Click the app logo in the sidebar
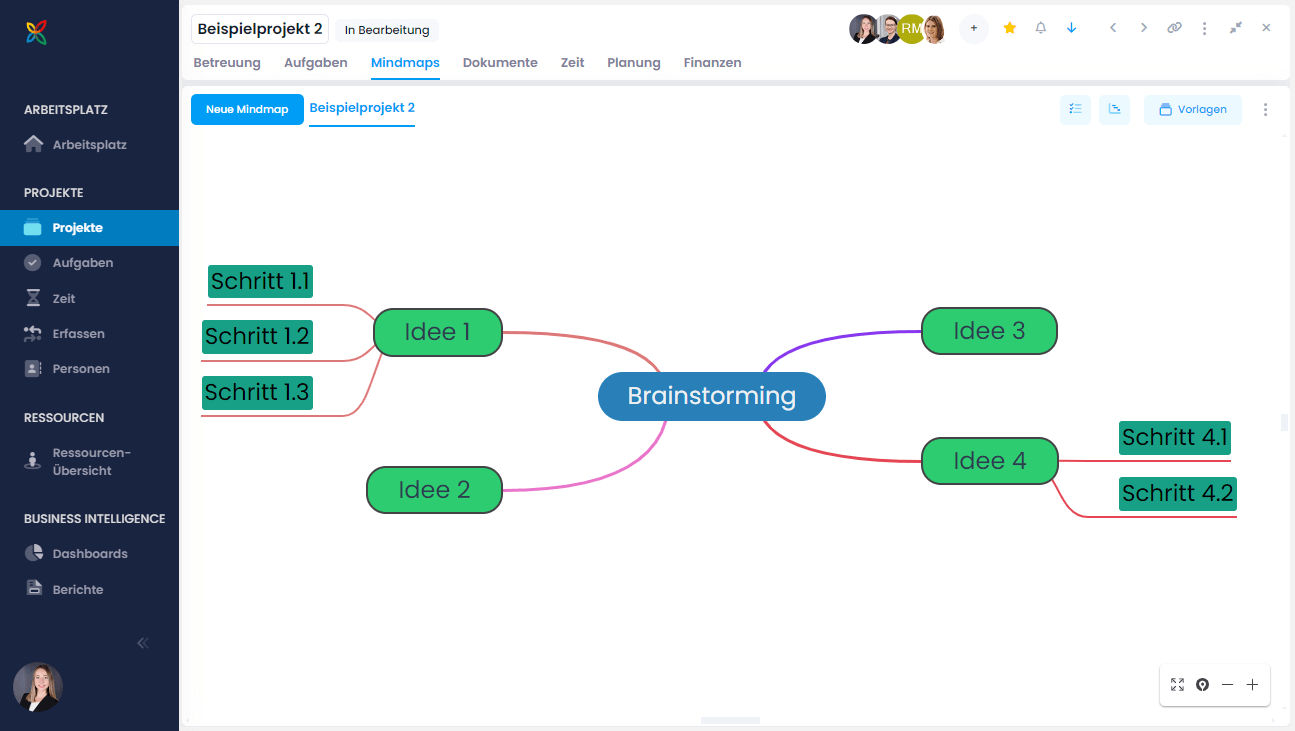1295x731 pixels. coord(37,33)
